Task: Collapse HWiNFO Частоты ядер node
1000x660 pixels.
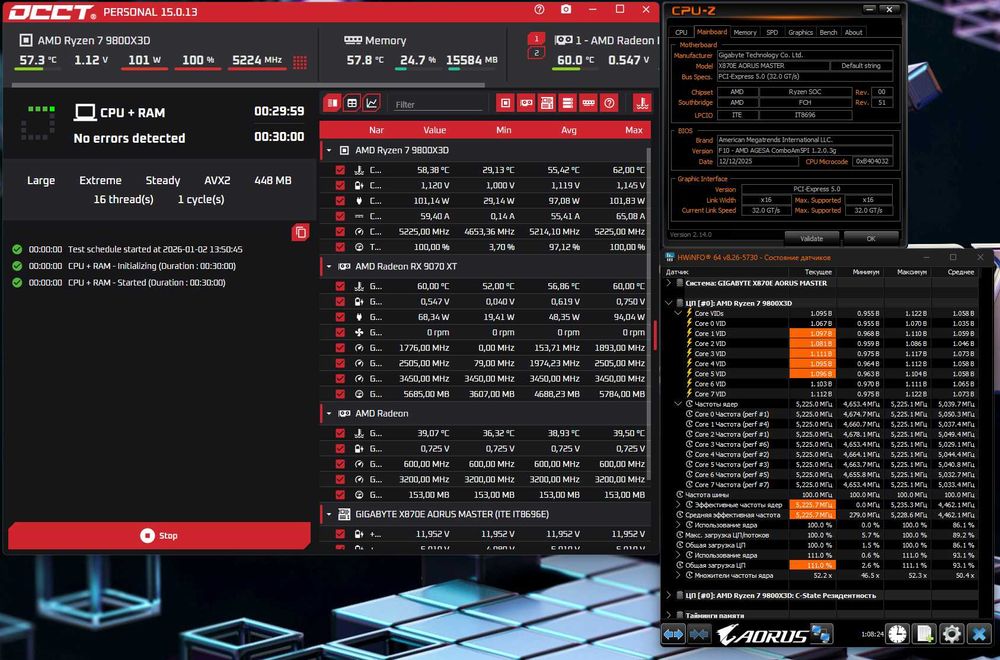Action: [678, 404]
